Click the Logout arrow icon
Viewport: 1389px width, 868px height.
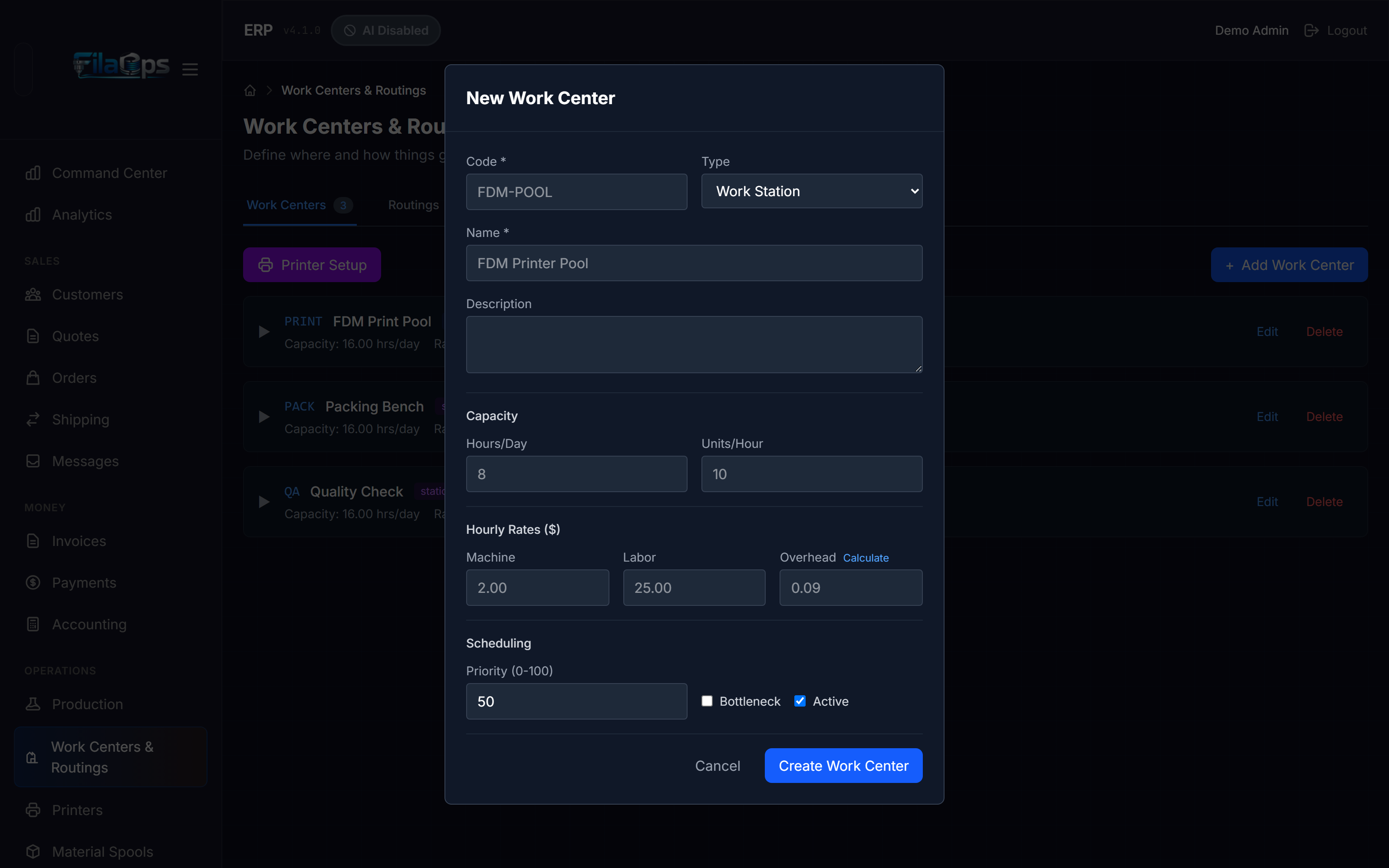pos(1311,30)
